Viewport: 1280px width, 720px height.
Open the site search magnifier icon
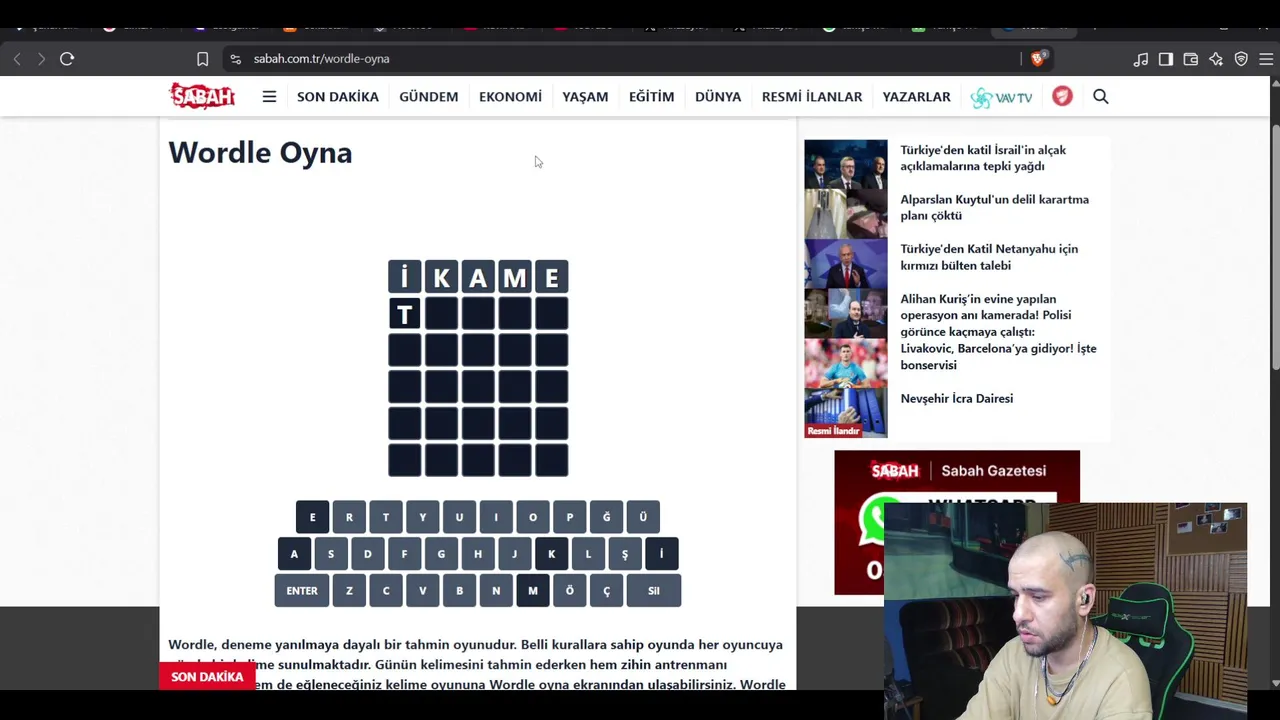tap(1101, 97)
